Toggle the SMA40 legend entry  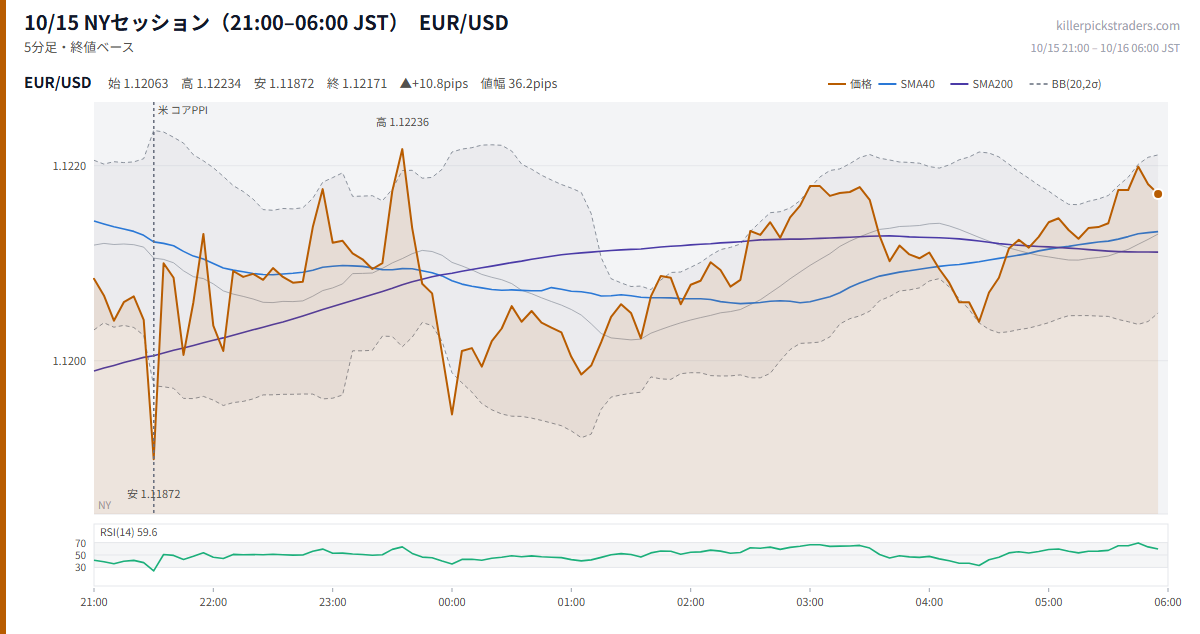point(906,84)
